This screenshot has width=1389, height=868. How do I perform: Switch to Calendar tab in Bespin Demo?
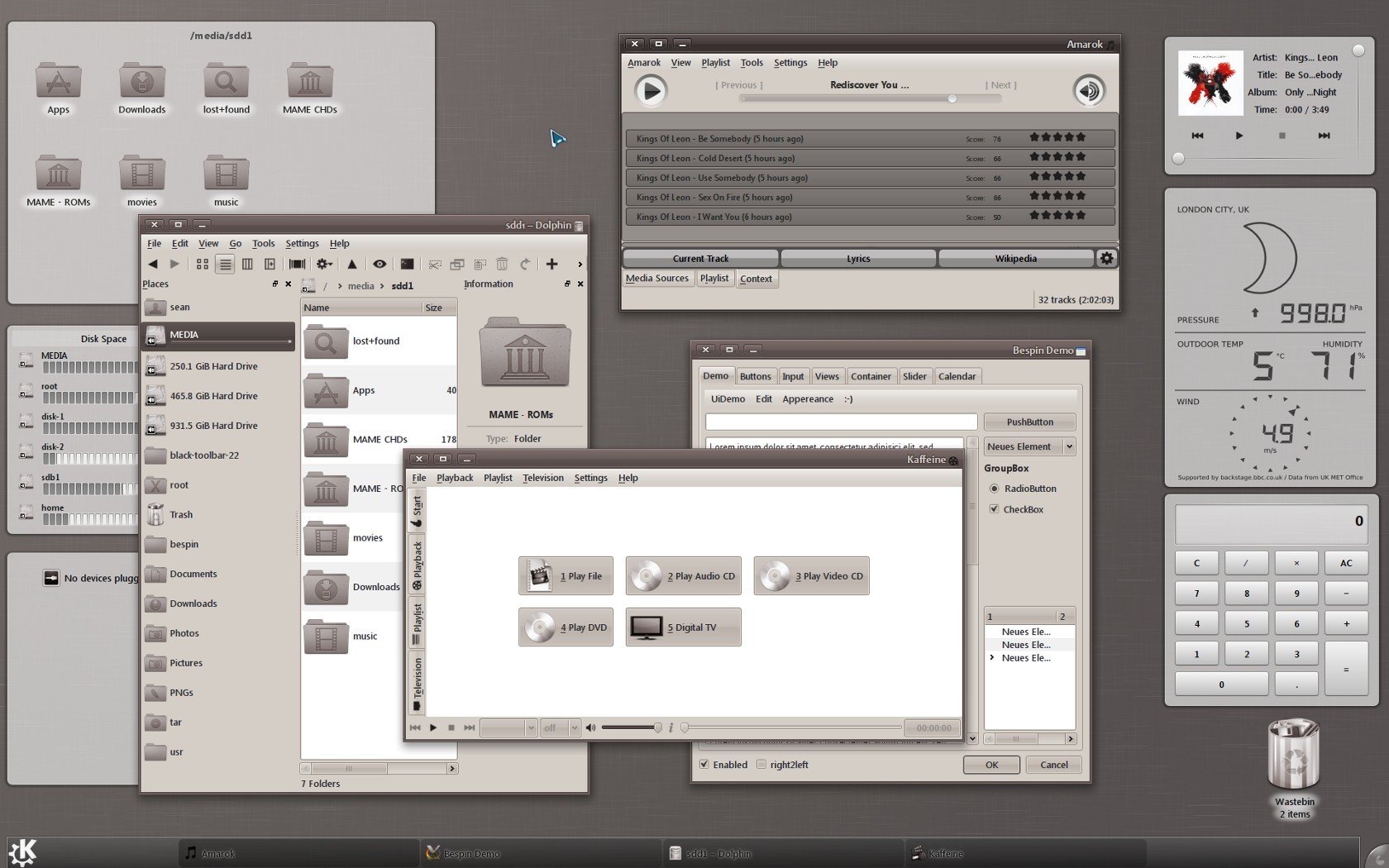[x=957, y=376]
